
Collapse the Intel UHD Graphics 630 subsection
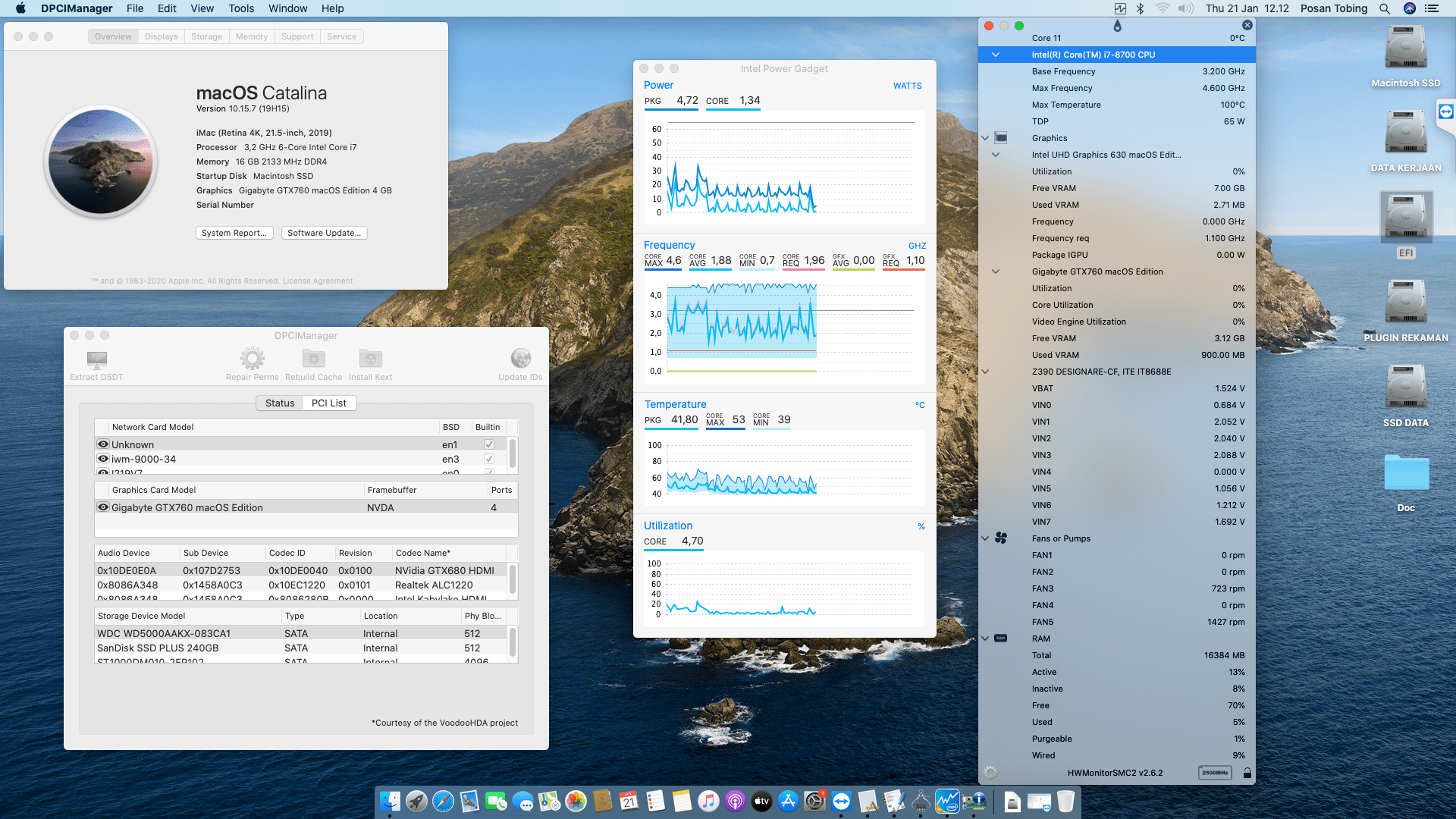point(996,155)
